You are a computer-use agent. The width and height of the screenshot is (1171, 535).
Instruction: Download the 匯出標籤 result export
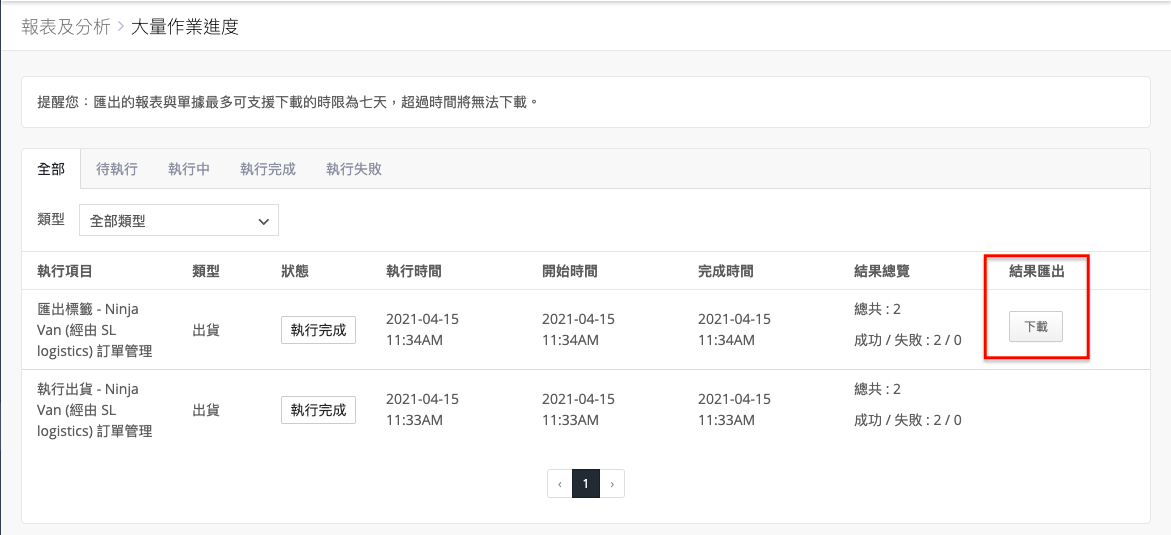pyautogui.click(x=1036, y=327)
